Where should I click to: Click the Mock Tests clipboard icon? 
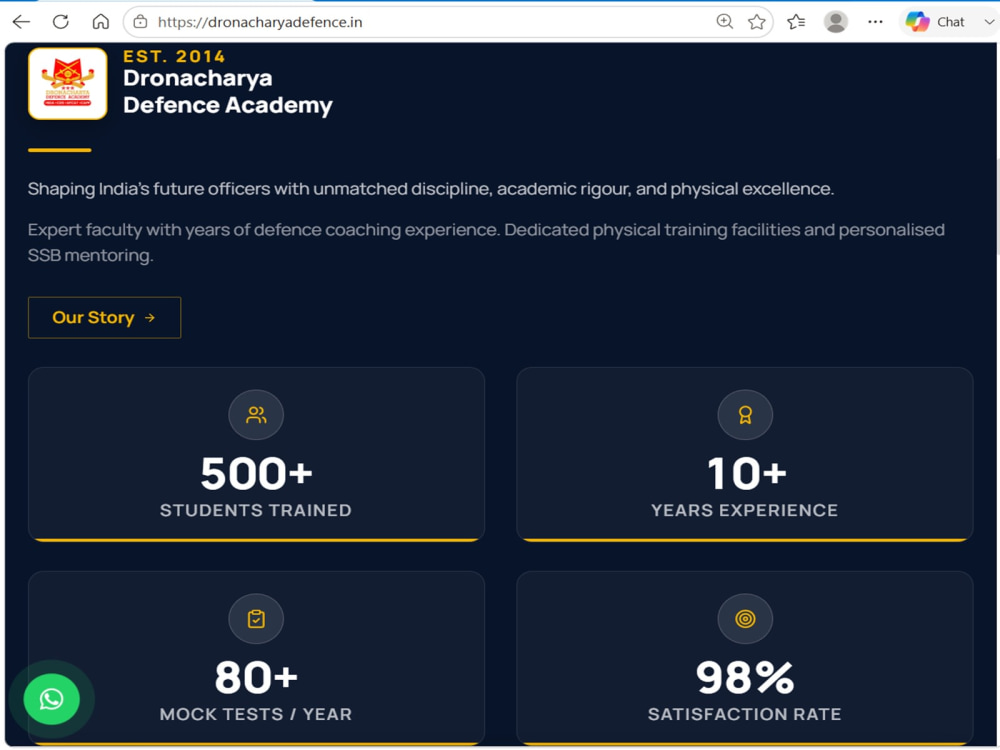point(256,619)
